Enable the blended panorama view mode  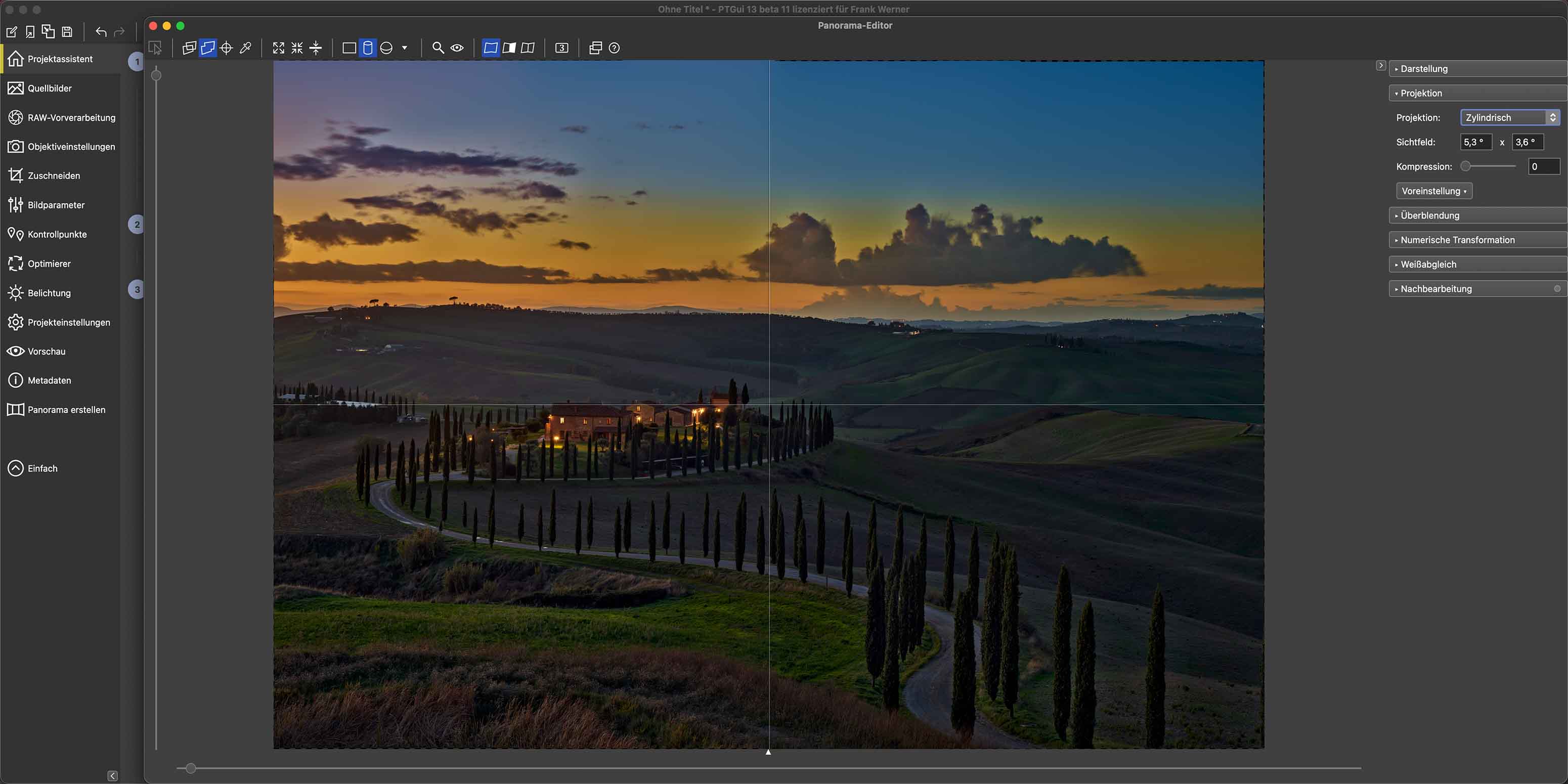491,48
